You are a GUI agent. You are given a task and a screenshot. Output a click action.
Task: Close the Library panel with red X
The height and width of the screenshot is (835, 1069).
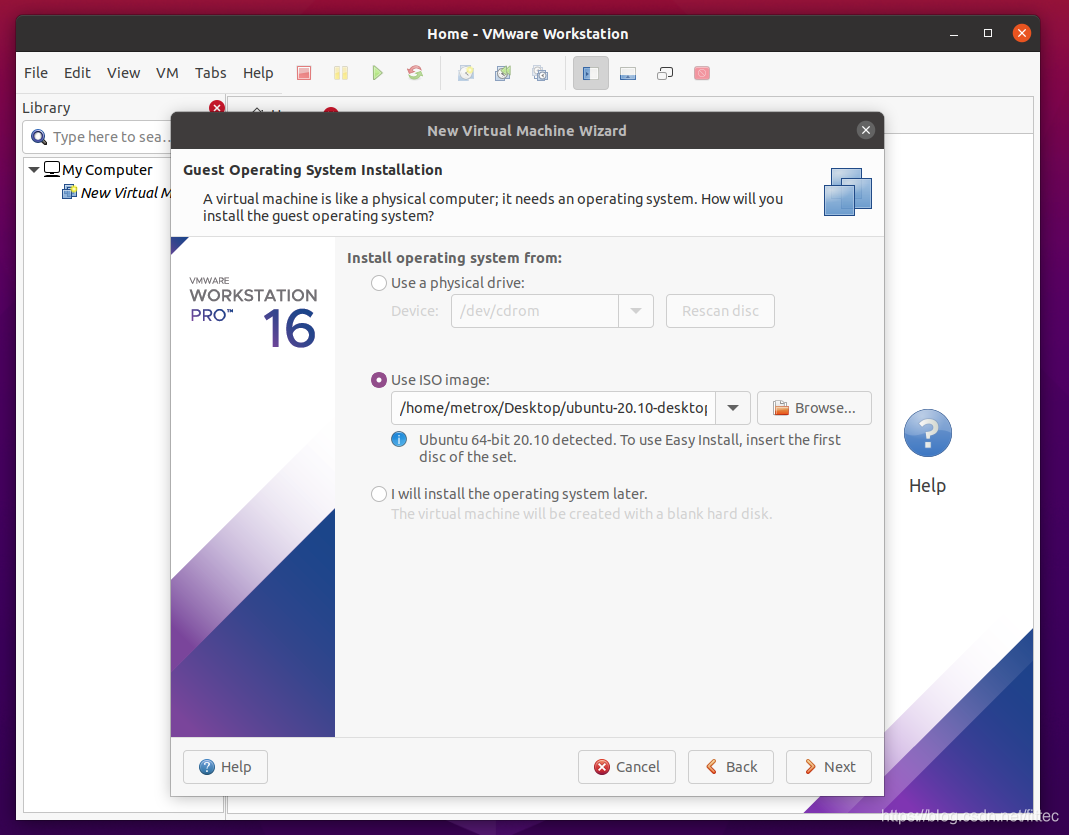[x=217, y=107]
